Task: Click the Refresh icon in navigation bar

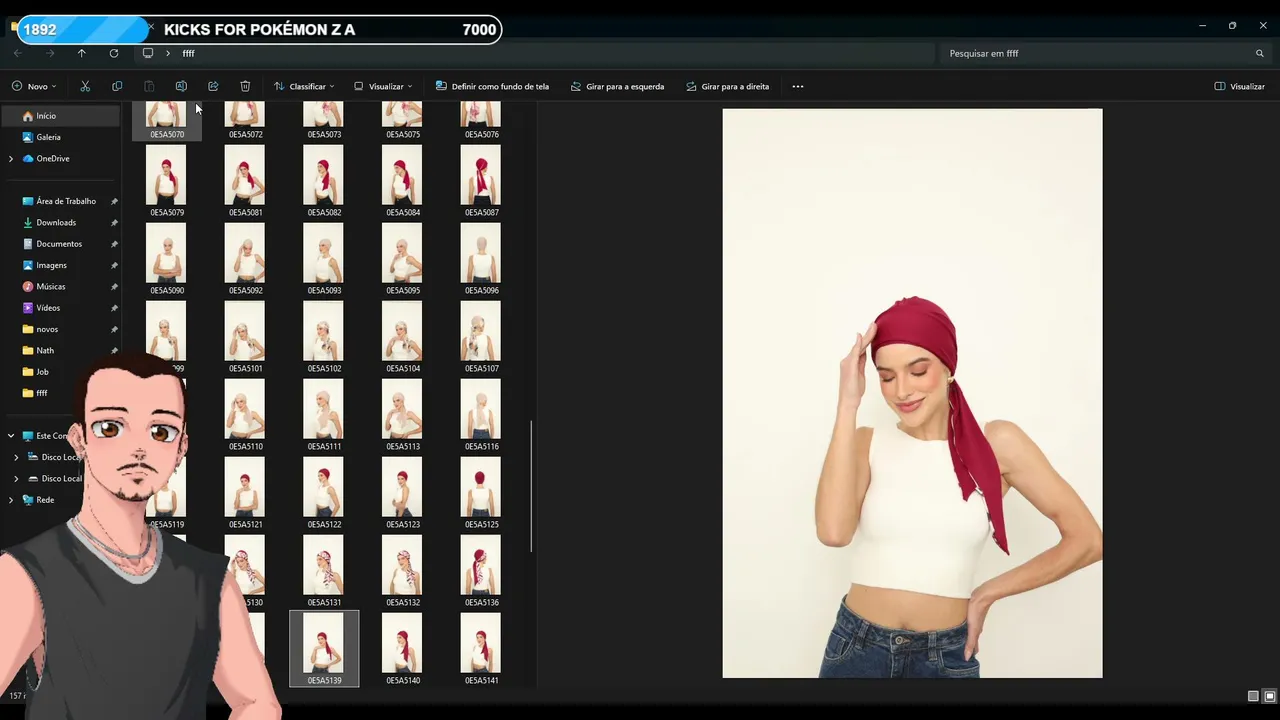Action: [114, 53]
